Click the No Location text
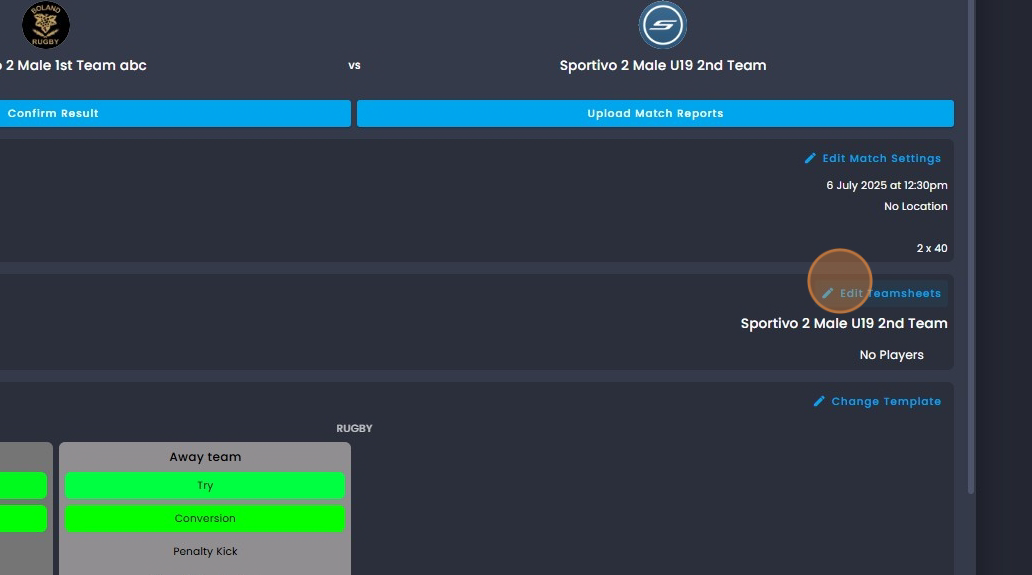 click(x=916, y=207)
